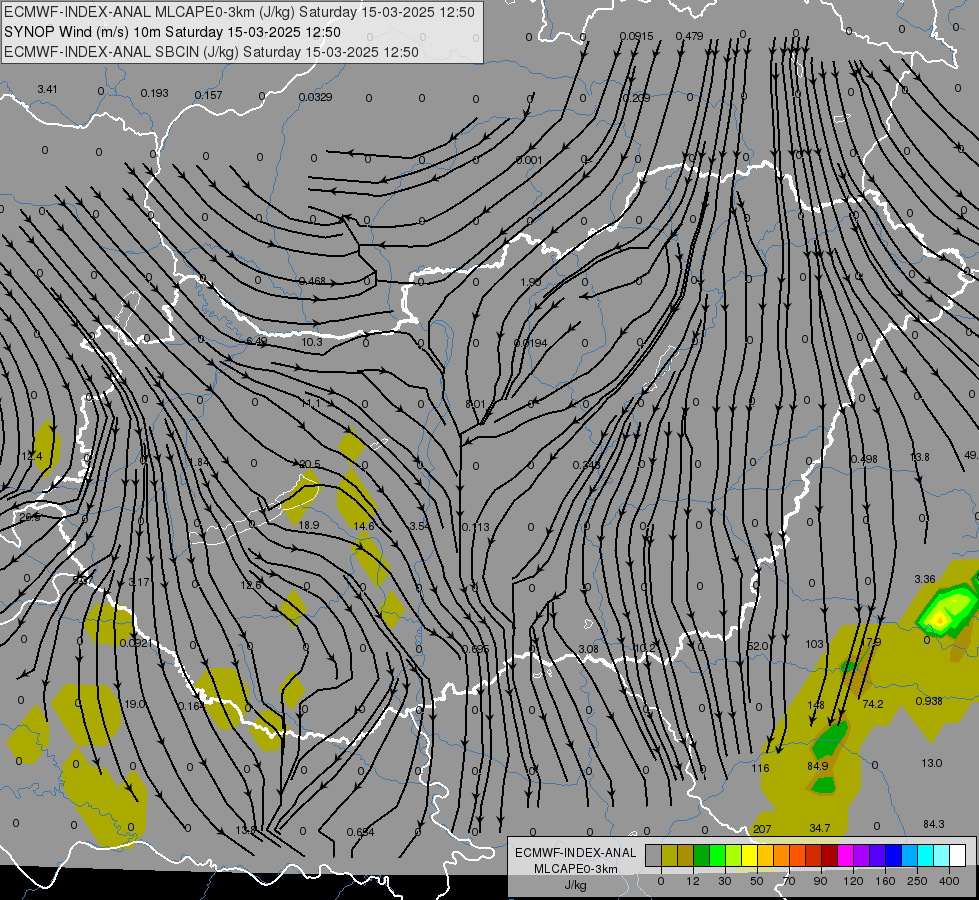Viewport: 979px width, 900px height.
Task: Click the 18.9 value on the map
Action: click(308, 525)
